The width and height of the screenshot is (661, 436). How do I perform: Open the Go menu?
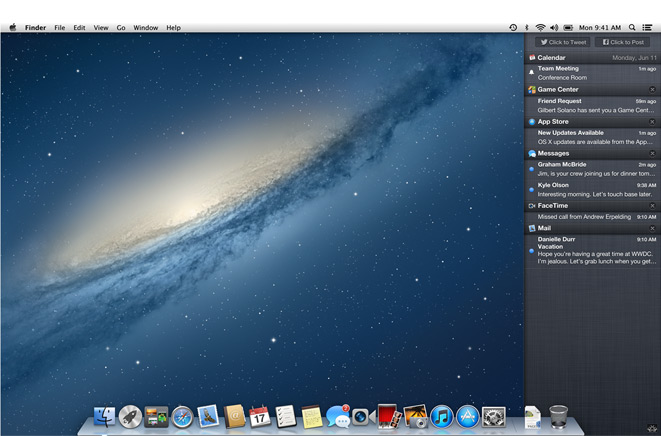[121, 28]
